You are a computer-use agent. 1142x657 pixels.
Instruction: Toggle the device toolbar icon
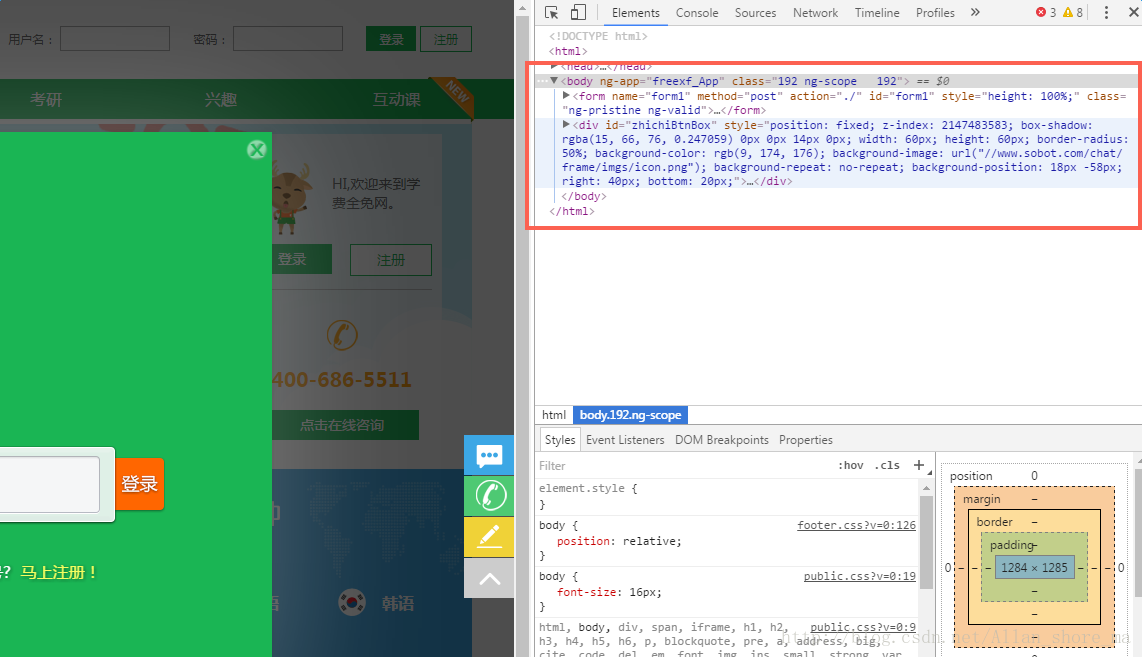tap(578, 12)
